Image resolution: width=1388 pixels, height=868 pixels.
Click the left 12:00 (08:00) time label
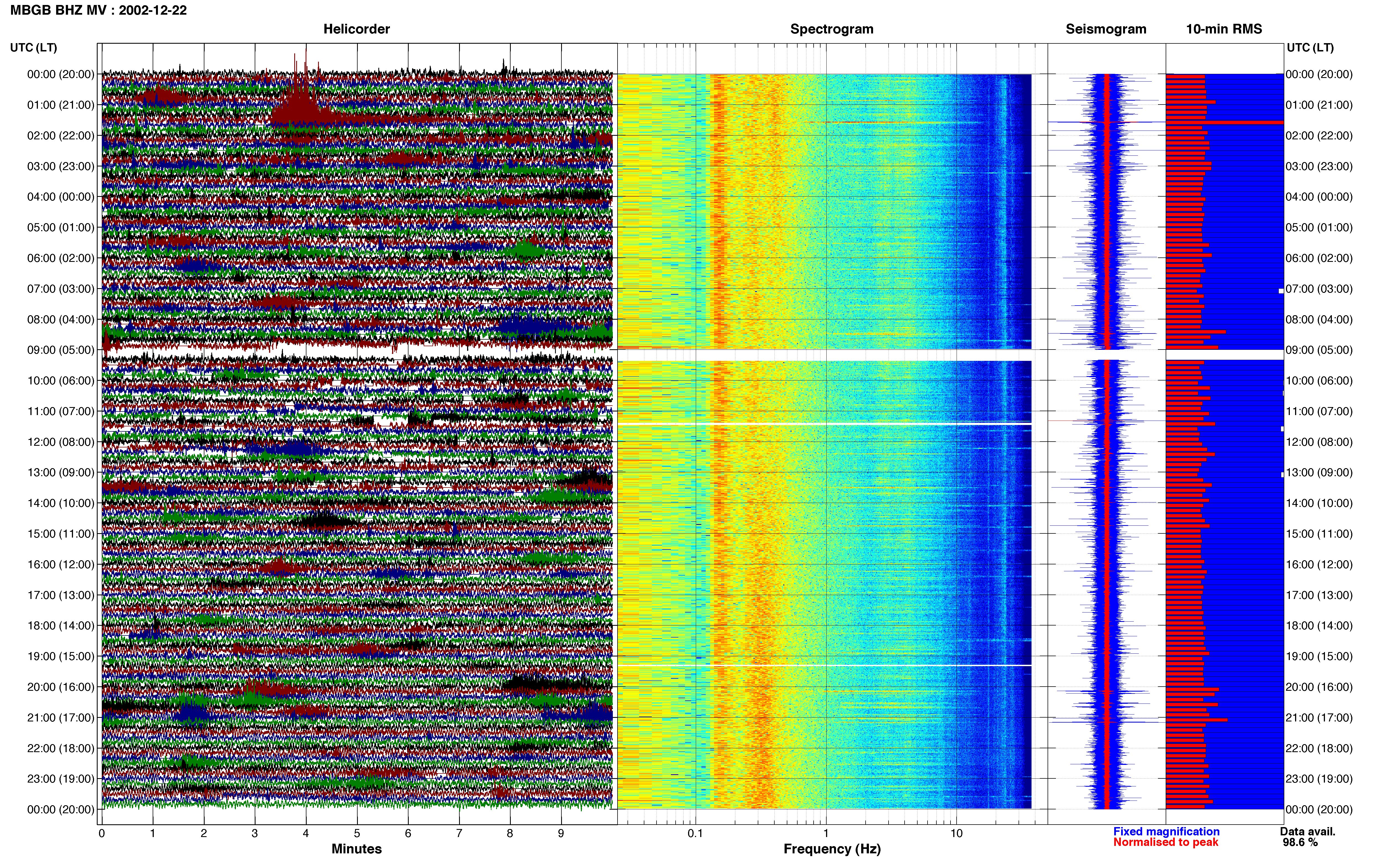pyautogui.click(x=61, y=442)
